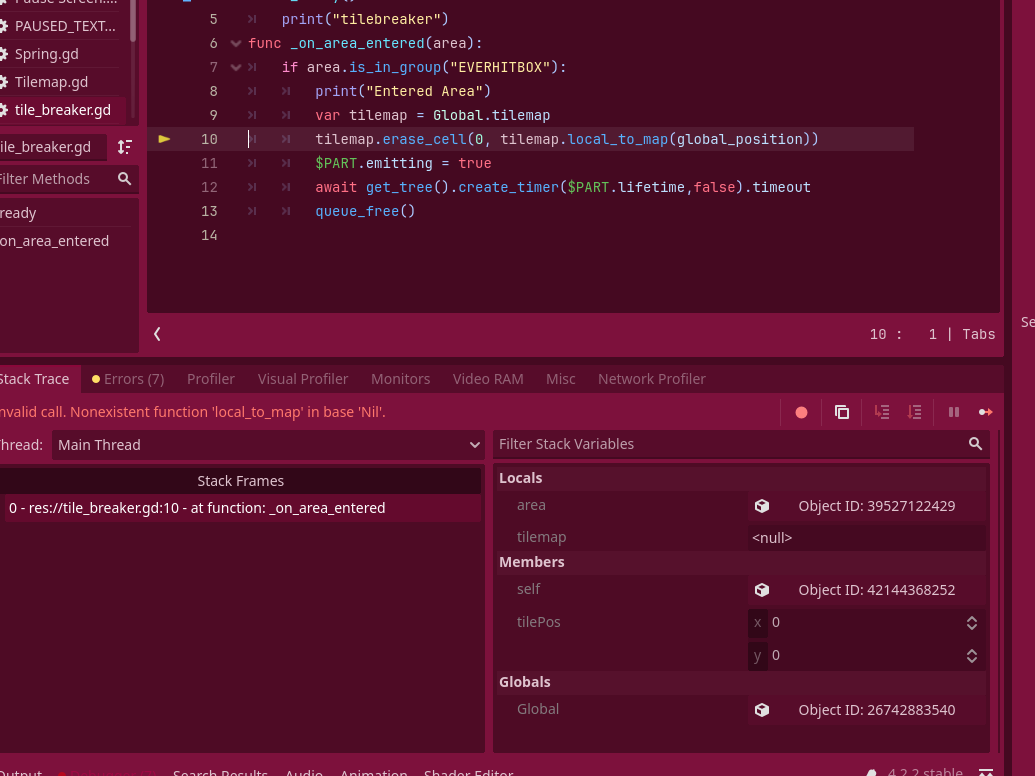The image size is (1035, 776).
Task: Open Tilemap.gd script in list
Action: tap(51, 82)
